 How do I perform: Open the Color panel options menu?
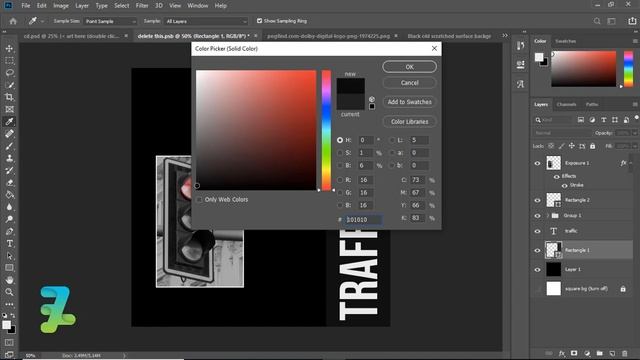635,41
